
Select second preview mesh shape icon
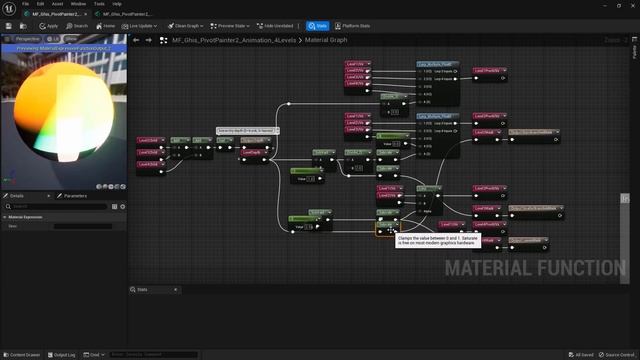click(105, 187)
